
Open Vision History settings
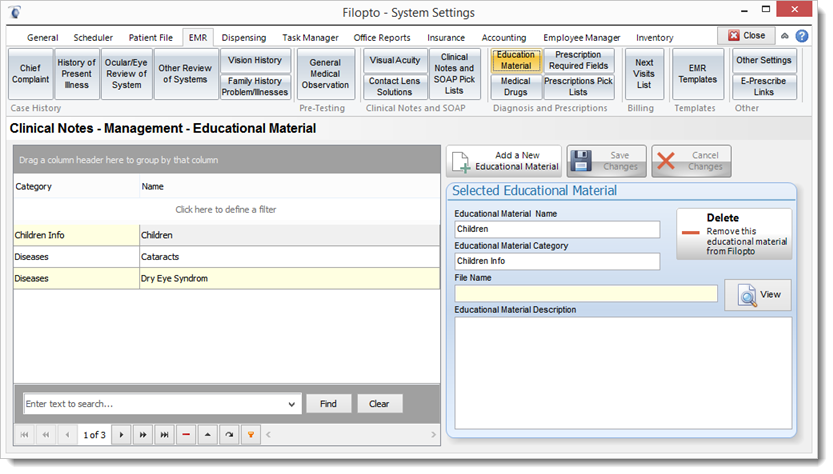click(x=255, y=61)
